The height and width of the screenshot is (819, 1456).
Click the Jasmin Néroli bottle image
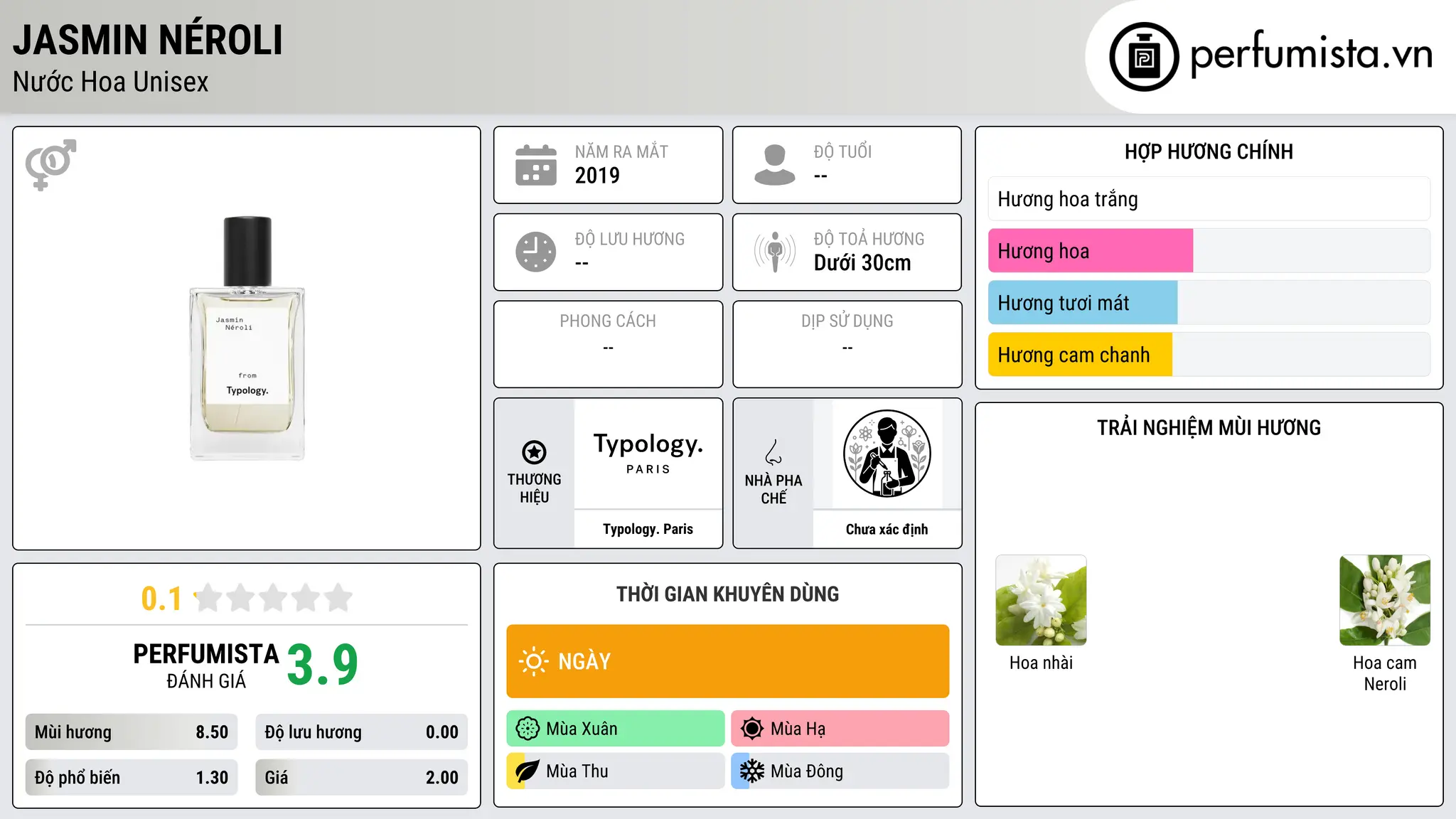[247, 338]
